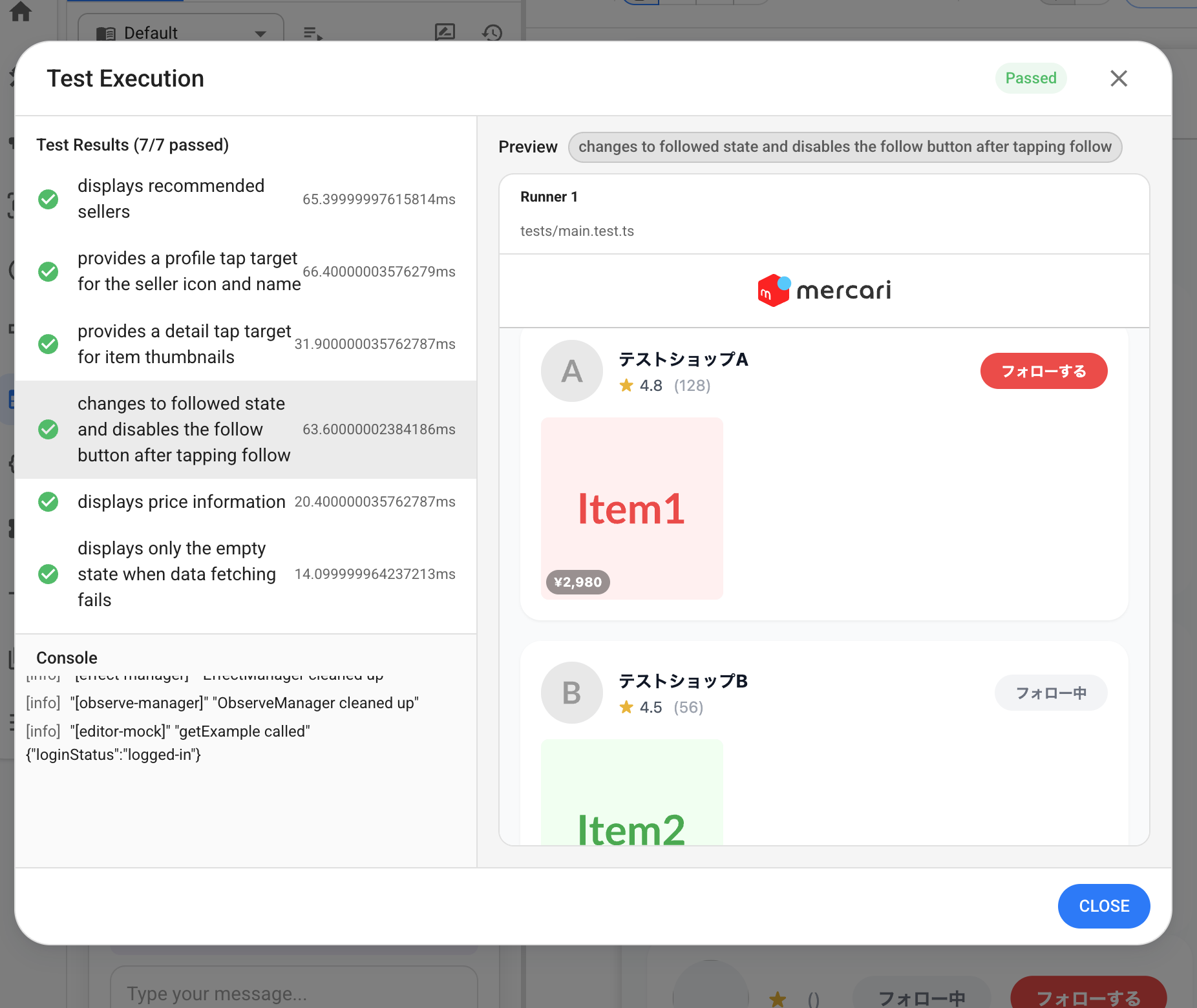This screenshot has height=1008, width=1197.
Task: Click the テストショップB seller name
Action: [x=683, y=681]
